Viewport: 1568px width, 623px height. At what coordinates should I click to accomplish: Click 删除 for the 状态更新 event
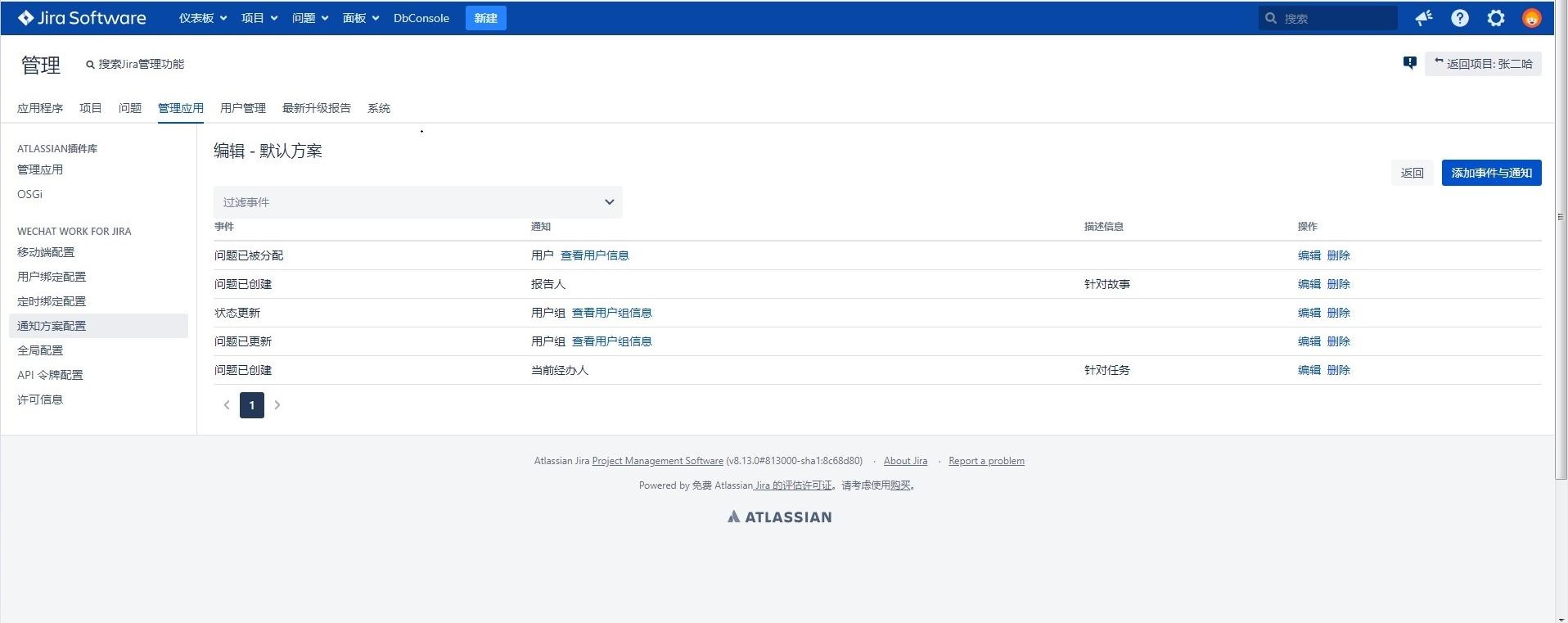[1339, 313]
